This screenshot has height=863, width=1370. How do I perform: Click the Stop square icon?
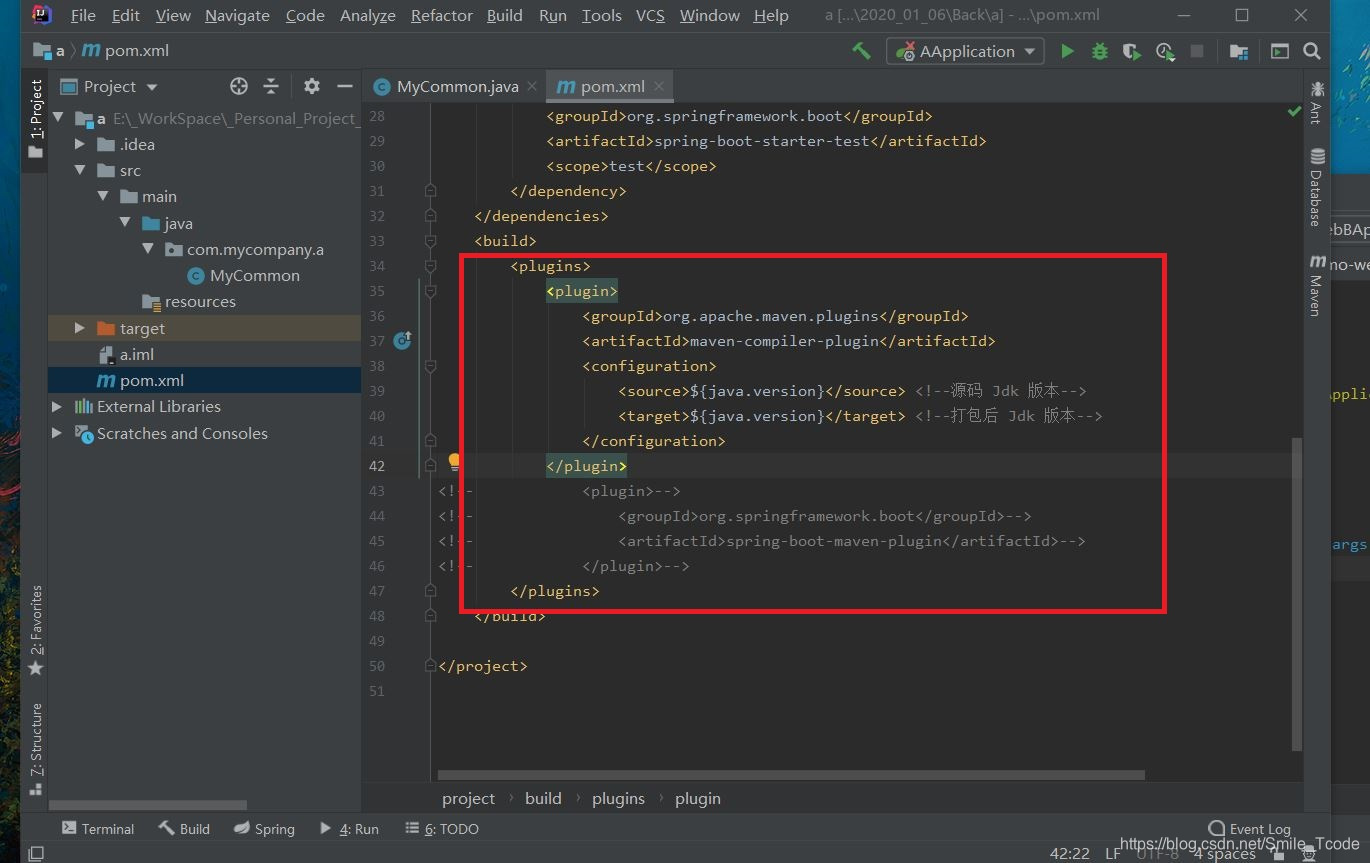click(x=1196, y=51)
